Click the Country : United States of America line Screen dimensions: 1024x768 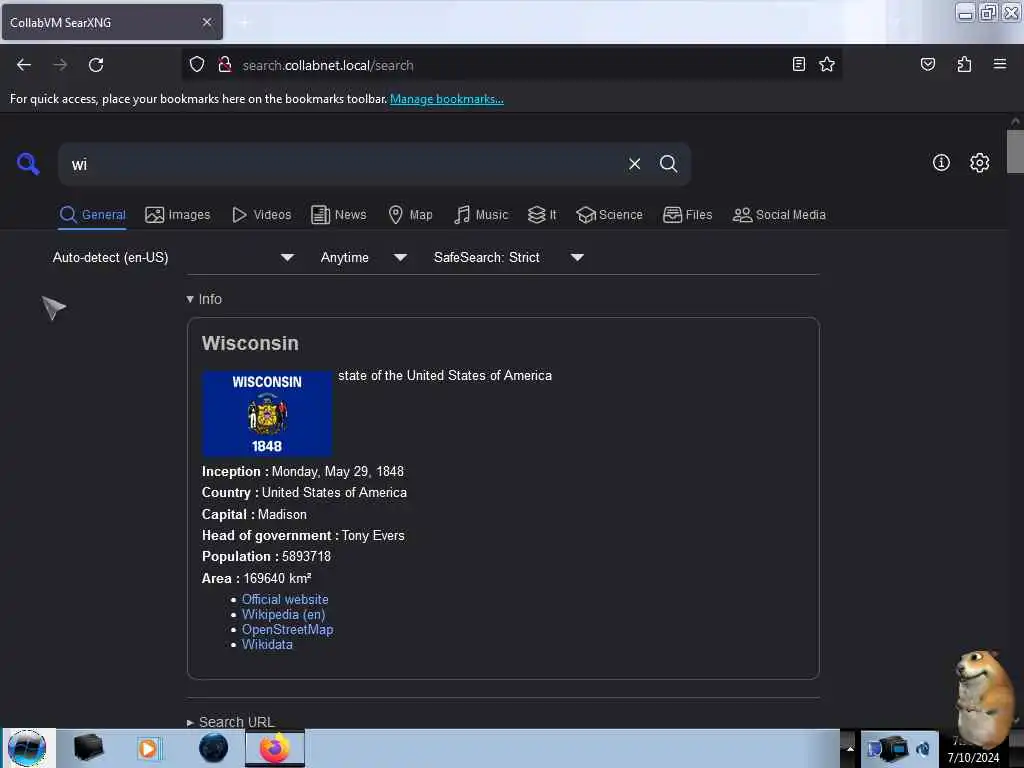304,493
